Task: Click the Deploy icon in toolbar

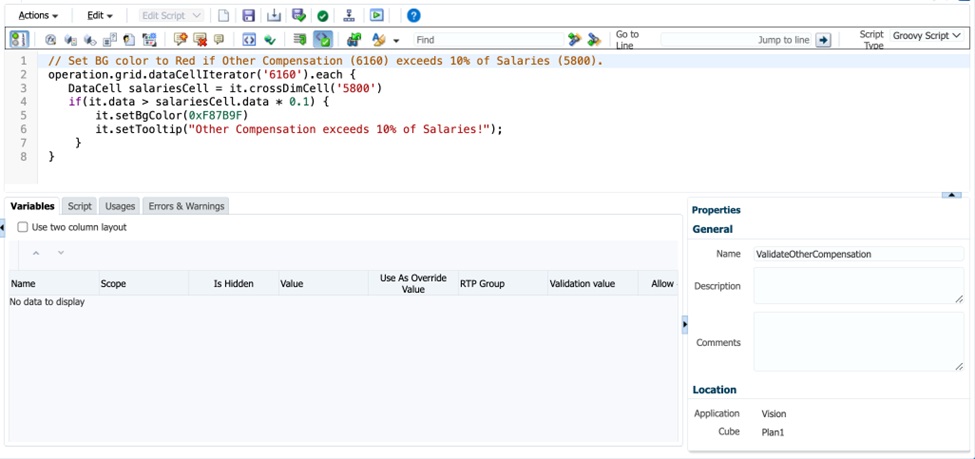Action: coord(349,16)
